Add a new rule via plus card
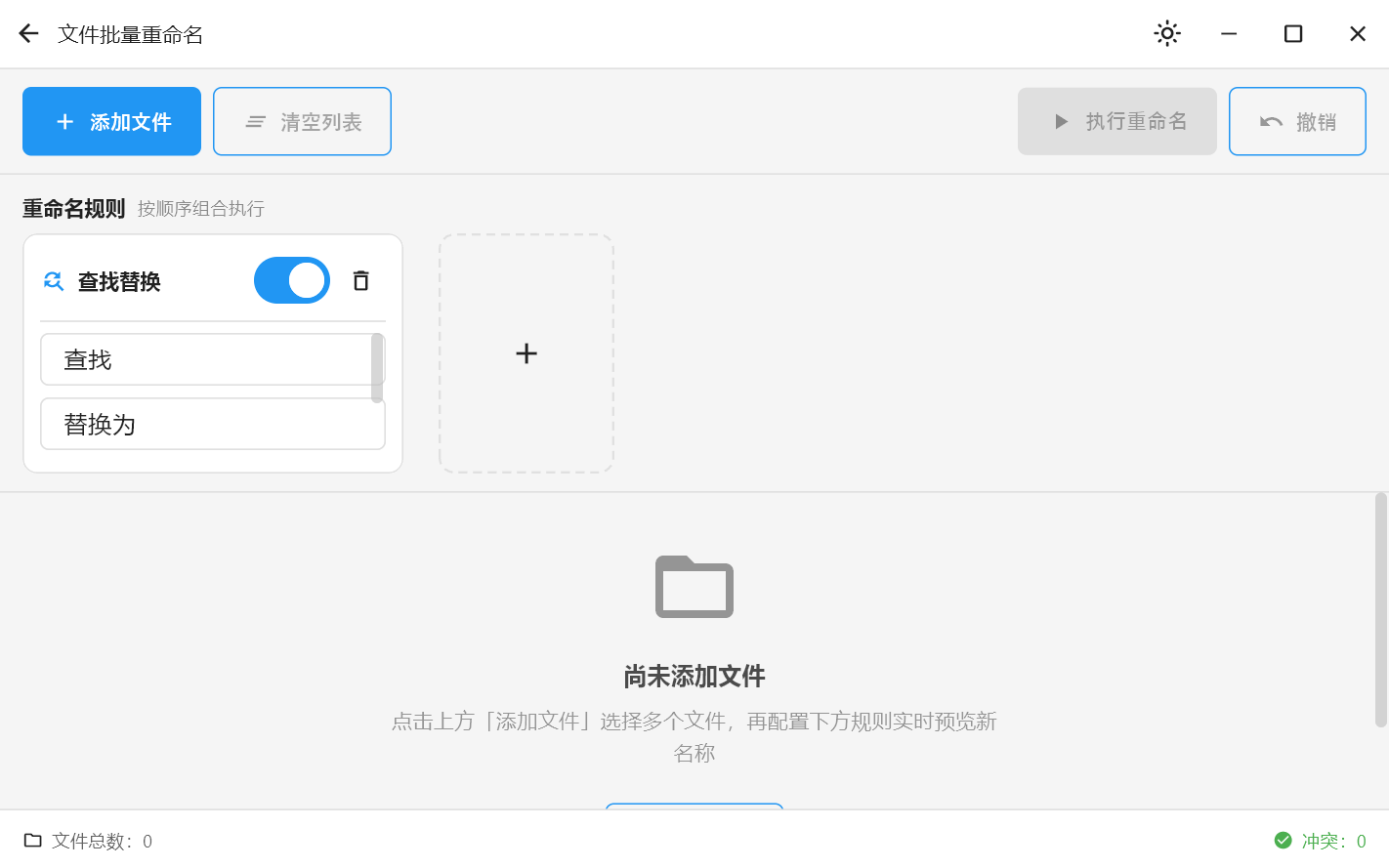The height and width of the screenshot is (868, 1389). coord(526,353)
